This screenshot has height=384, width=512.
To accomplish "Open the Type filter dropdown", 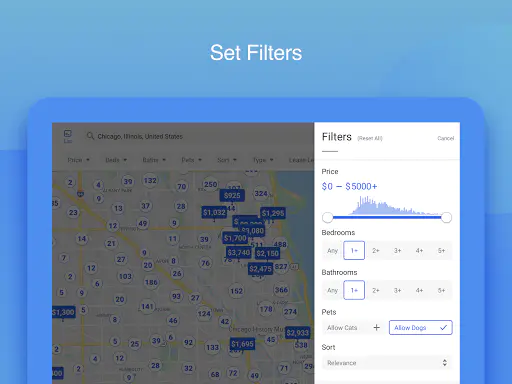I will 263,160.
